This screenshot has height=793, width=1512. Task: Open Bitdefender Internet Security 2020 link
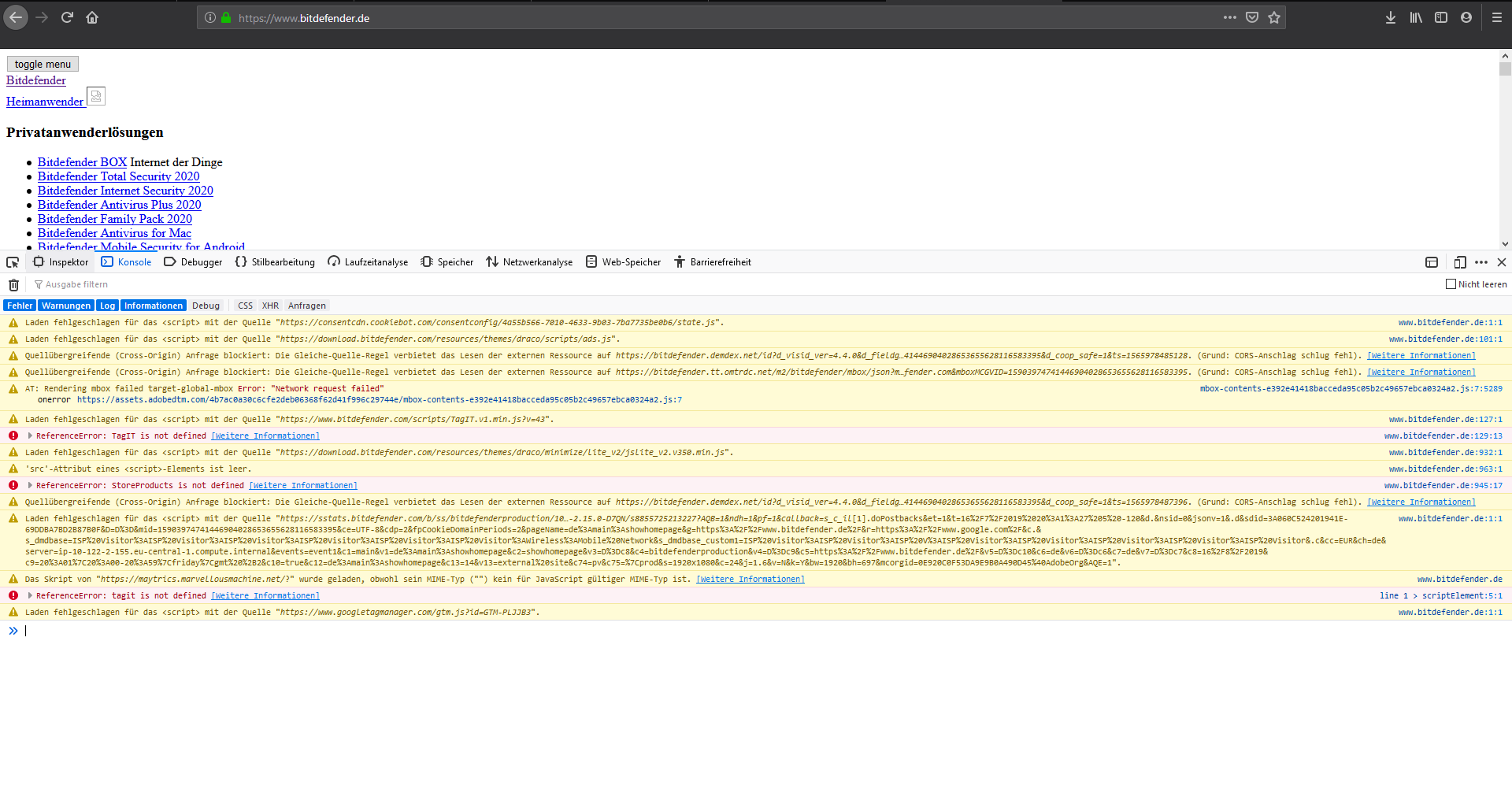125,191
